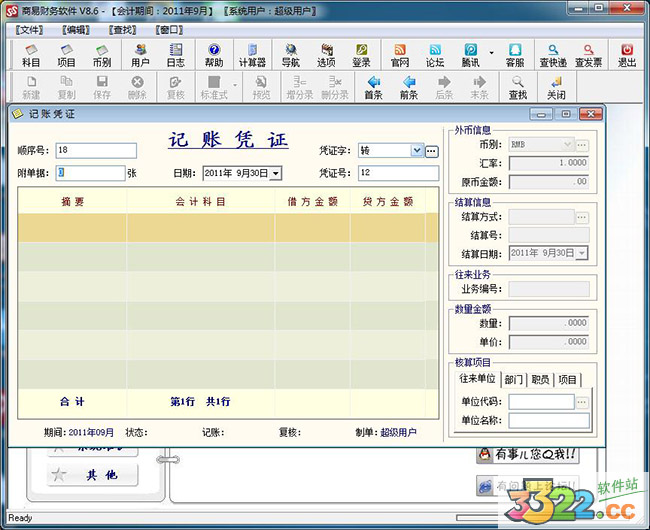Open the 论坛 forum link icon
This screenshot has height=530, width=650.
pyautogui.click(x=435, y=56)
